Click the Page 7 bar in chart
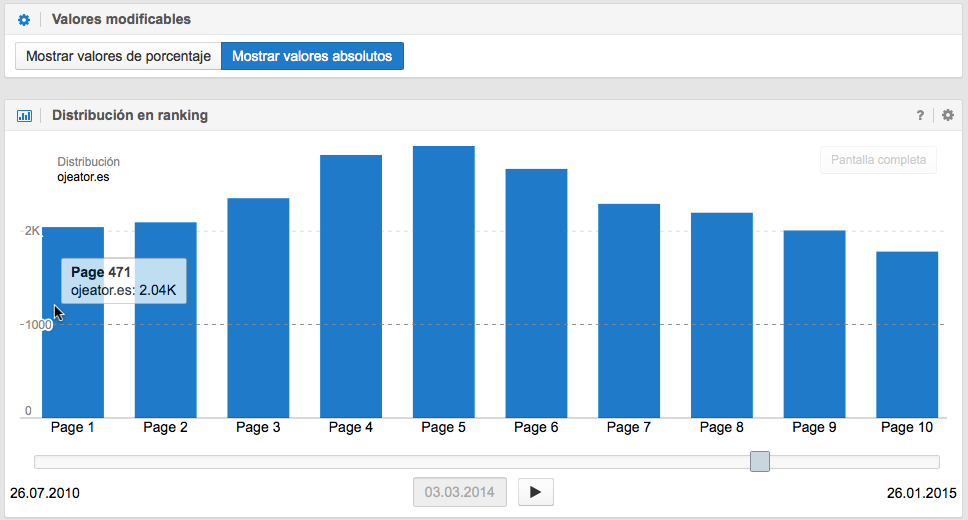968x520 pixels. (x=629, y=310)
